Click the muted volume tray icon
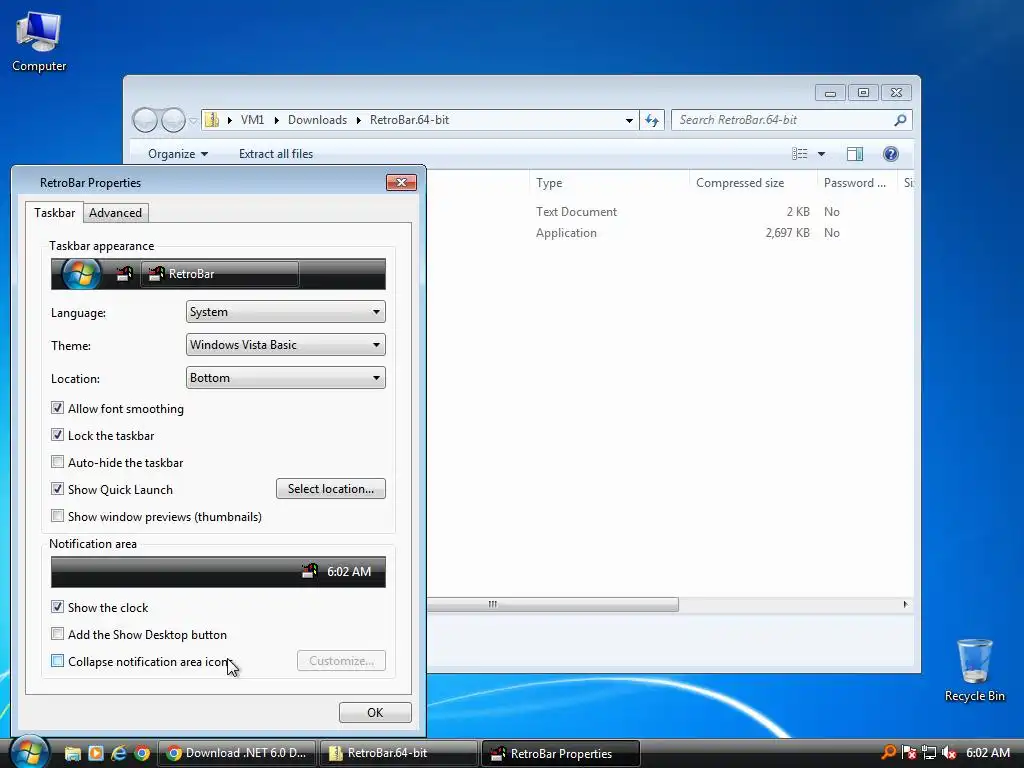The width and height of the screenshot is (1024, 768). (949, 753)
